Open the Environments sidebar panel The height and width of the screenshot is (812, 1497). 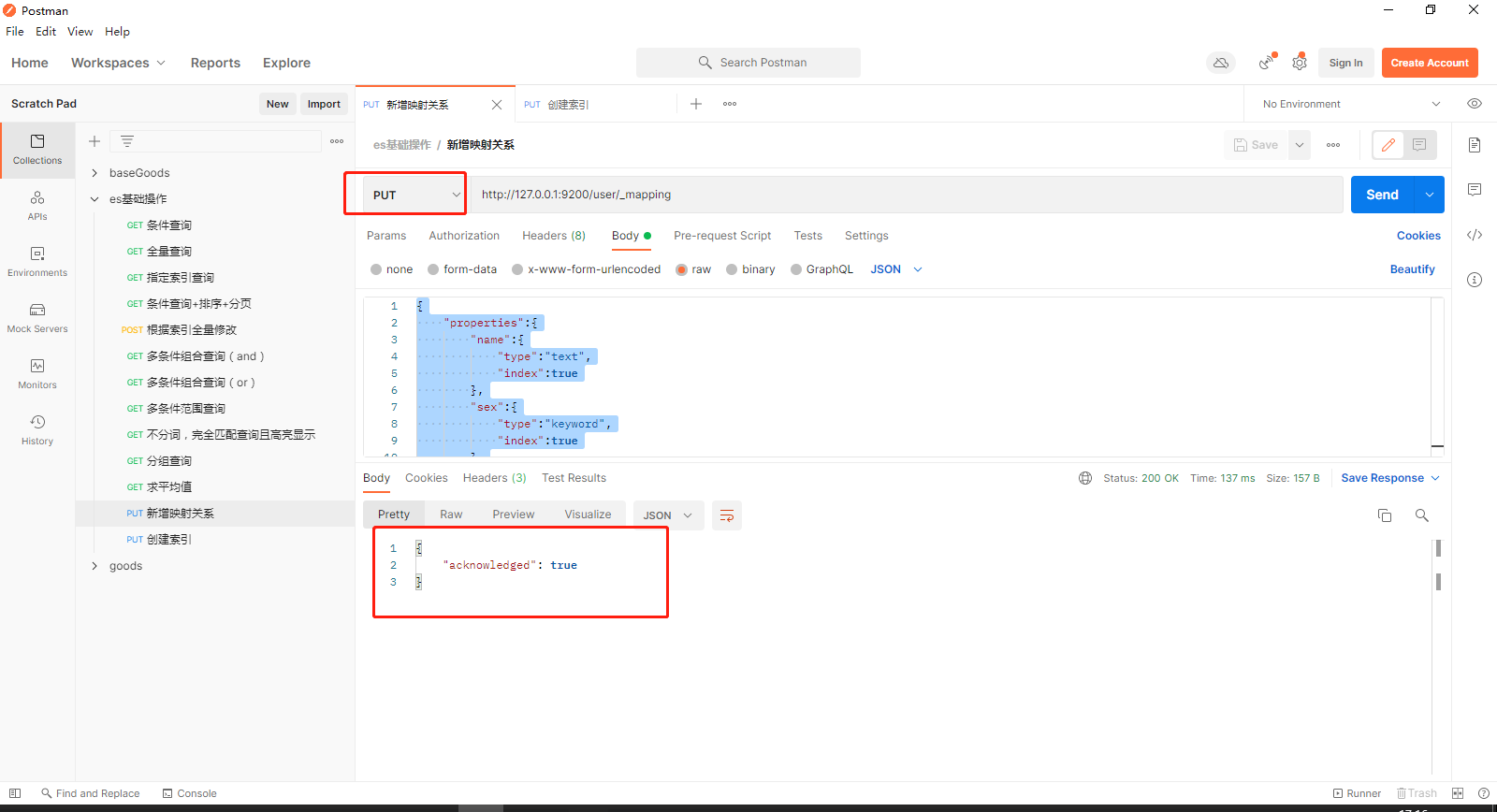pyautogui.click(x=37, y=262)
